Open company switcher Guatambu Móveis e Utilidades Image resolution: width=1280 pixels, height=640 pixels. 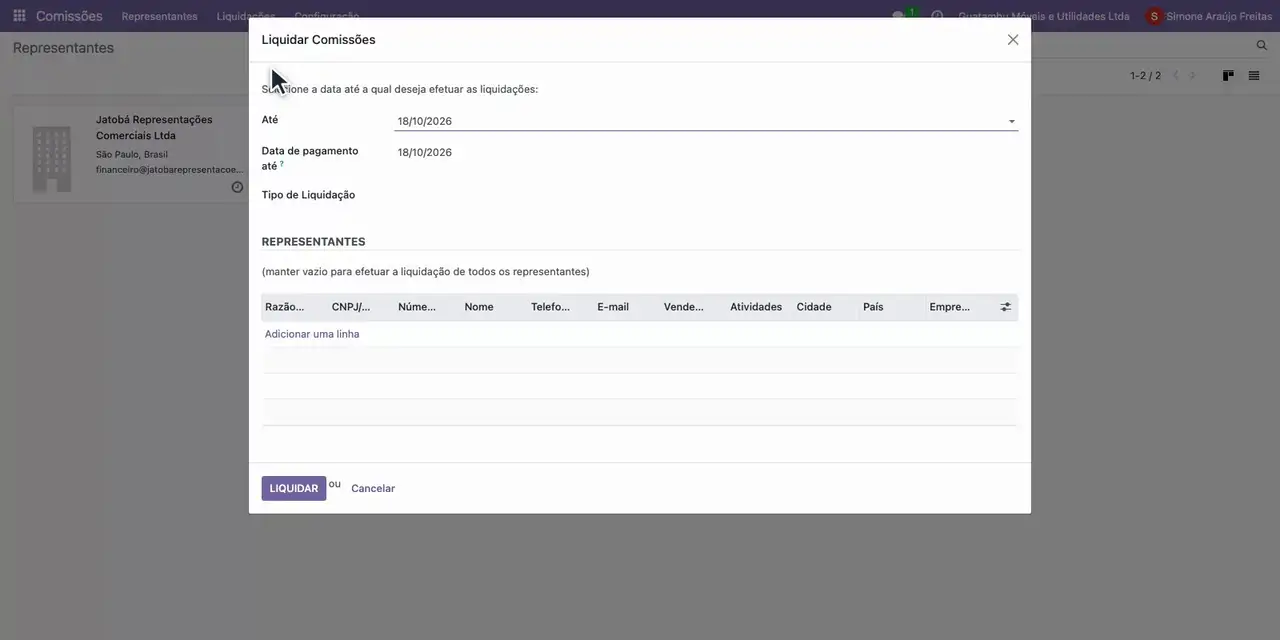click(x=1044, y=16)
